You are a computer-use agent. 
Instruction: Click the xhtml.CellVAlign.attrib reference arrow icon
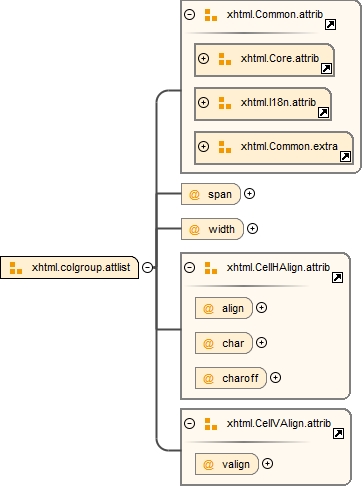coord(338,433)
